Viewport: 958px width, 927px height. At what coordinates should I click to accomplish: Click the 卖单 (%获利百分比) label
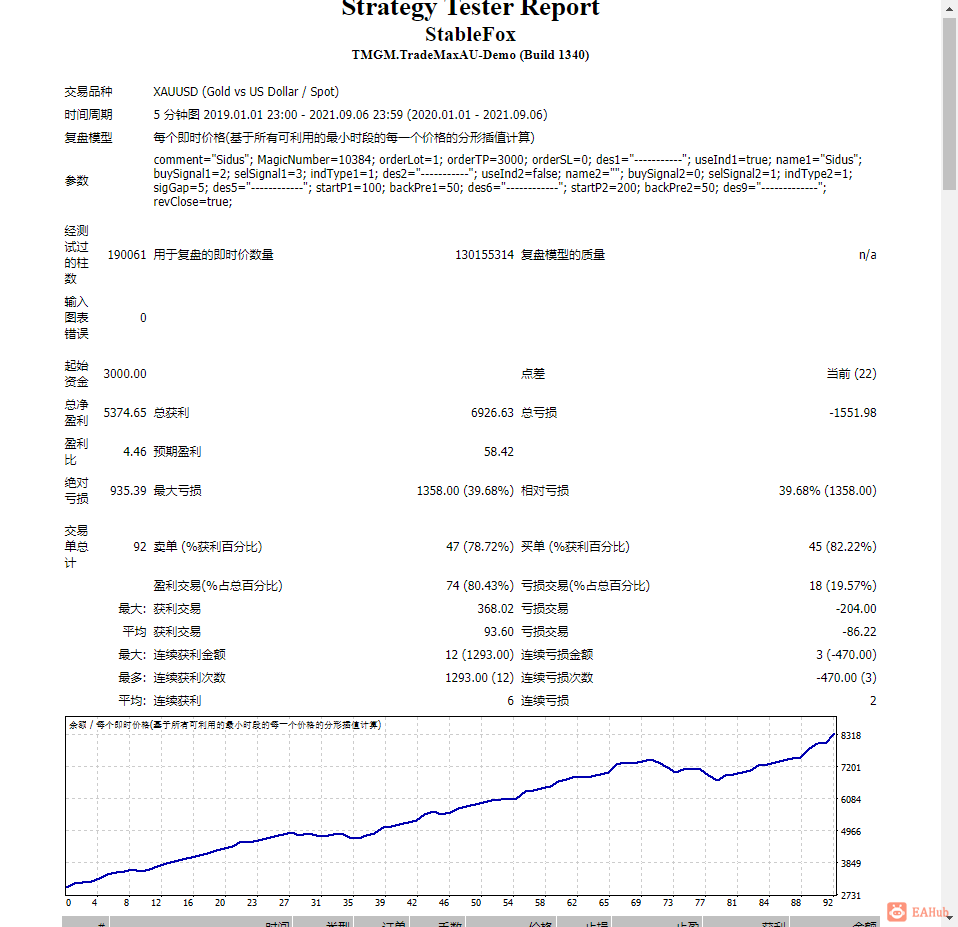coord(208,547)
